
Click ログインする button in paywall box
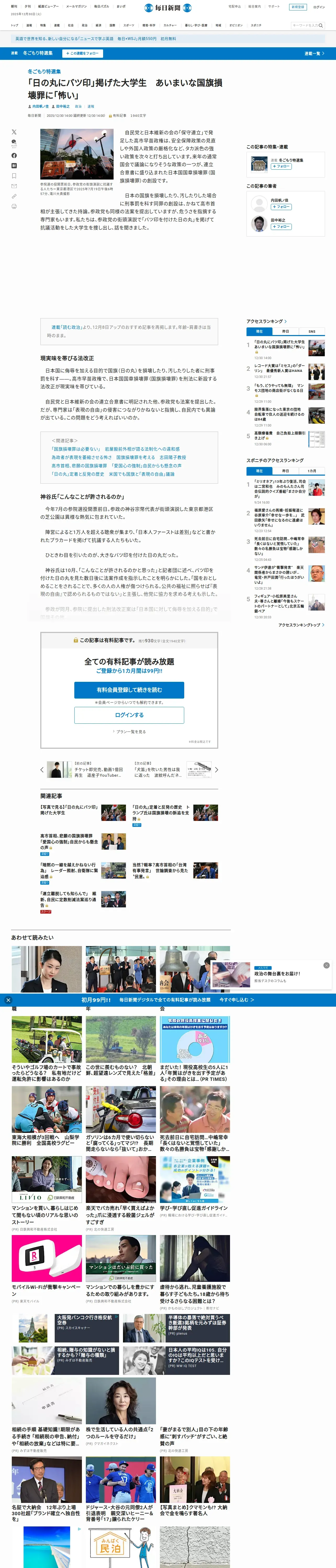129,715
